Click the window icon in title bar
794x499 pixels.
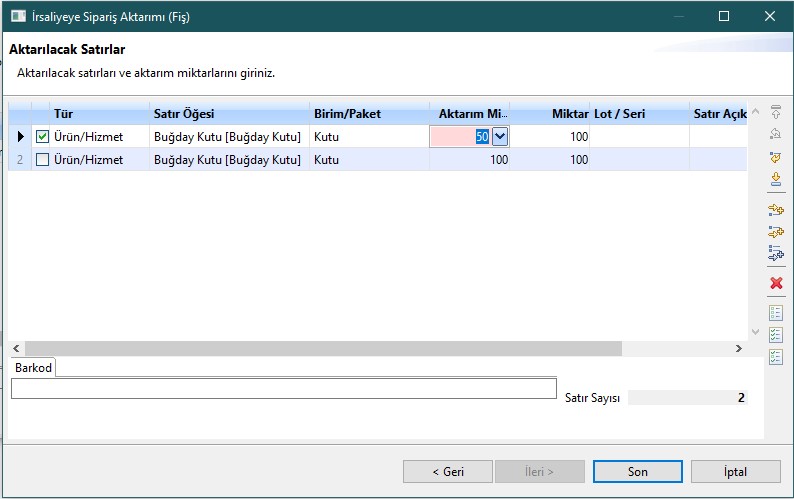click(x=18, y=17)
